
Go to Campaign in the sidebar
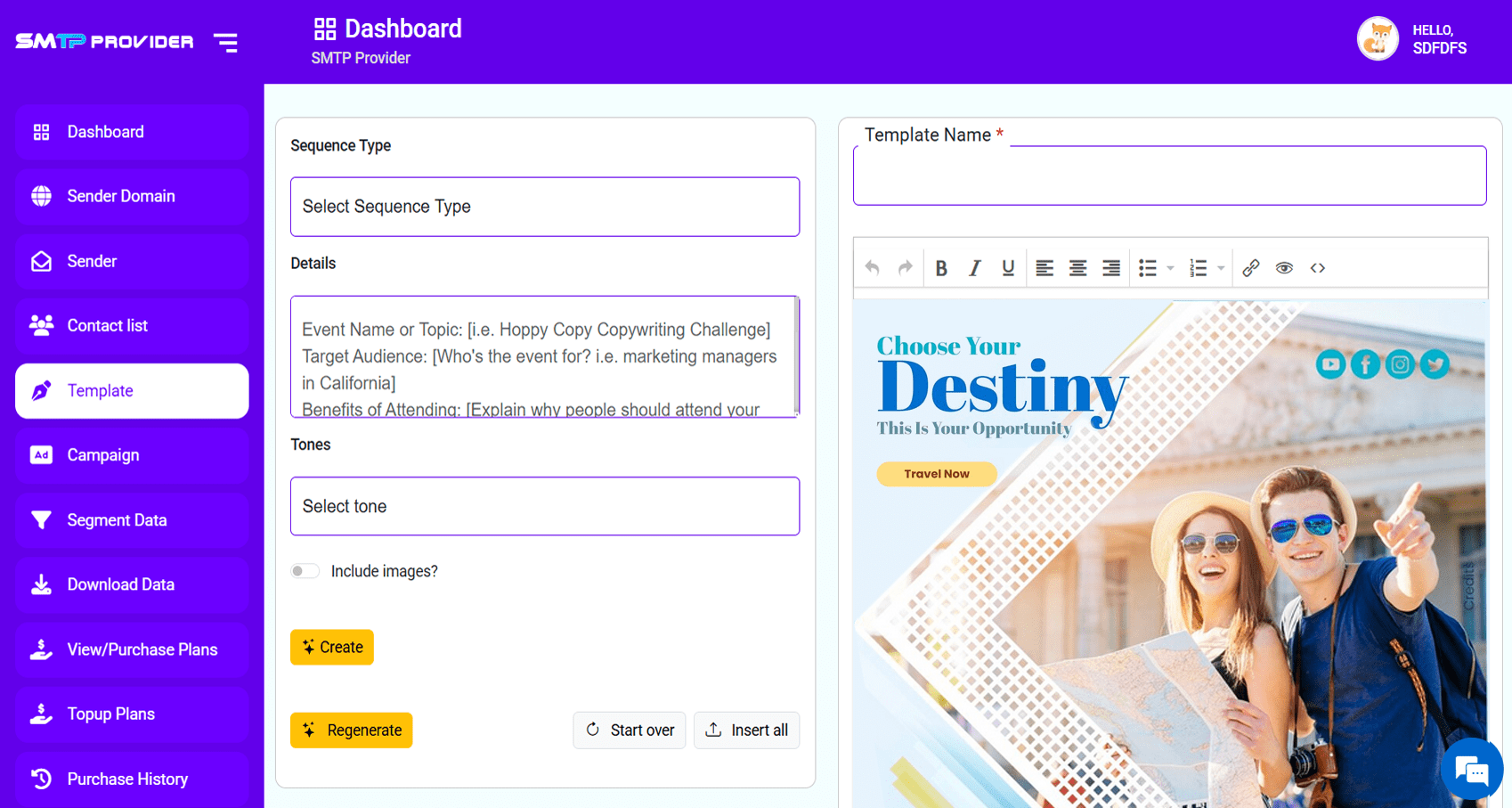pos(132,455)
